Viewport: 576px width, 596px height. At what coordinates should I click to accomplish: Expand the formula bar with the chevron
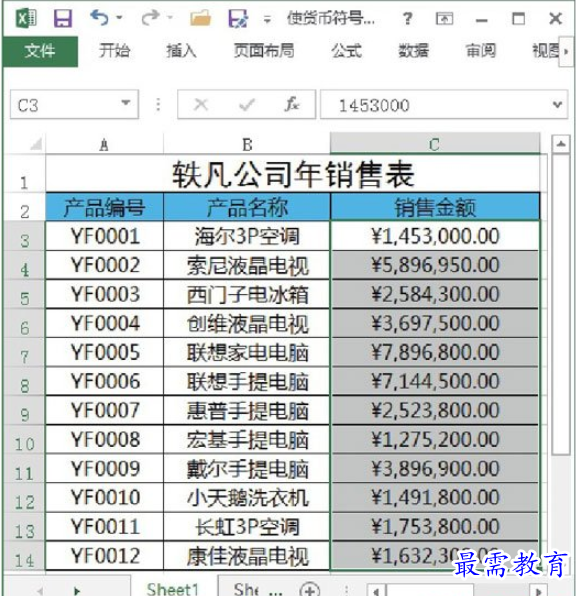click(x=557, y=104)
